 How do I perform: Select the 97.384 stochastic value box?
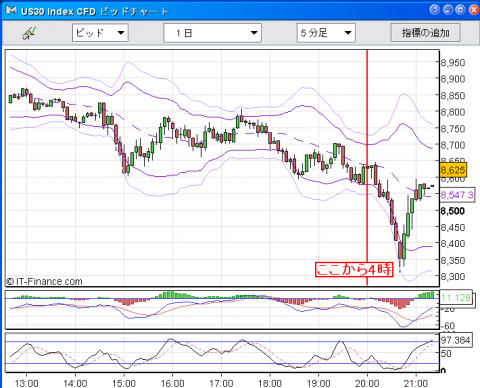coord(456,340)
